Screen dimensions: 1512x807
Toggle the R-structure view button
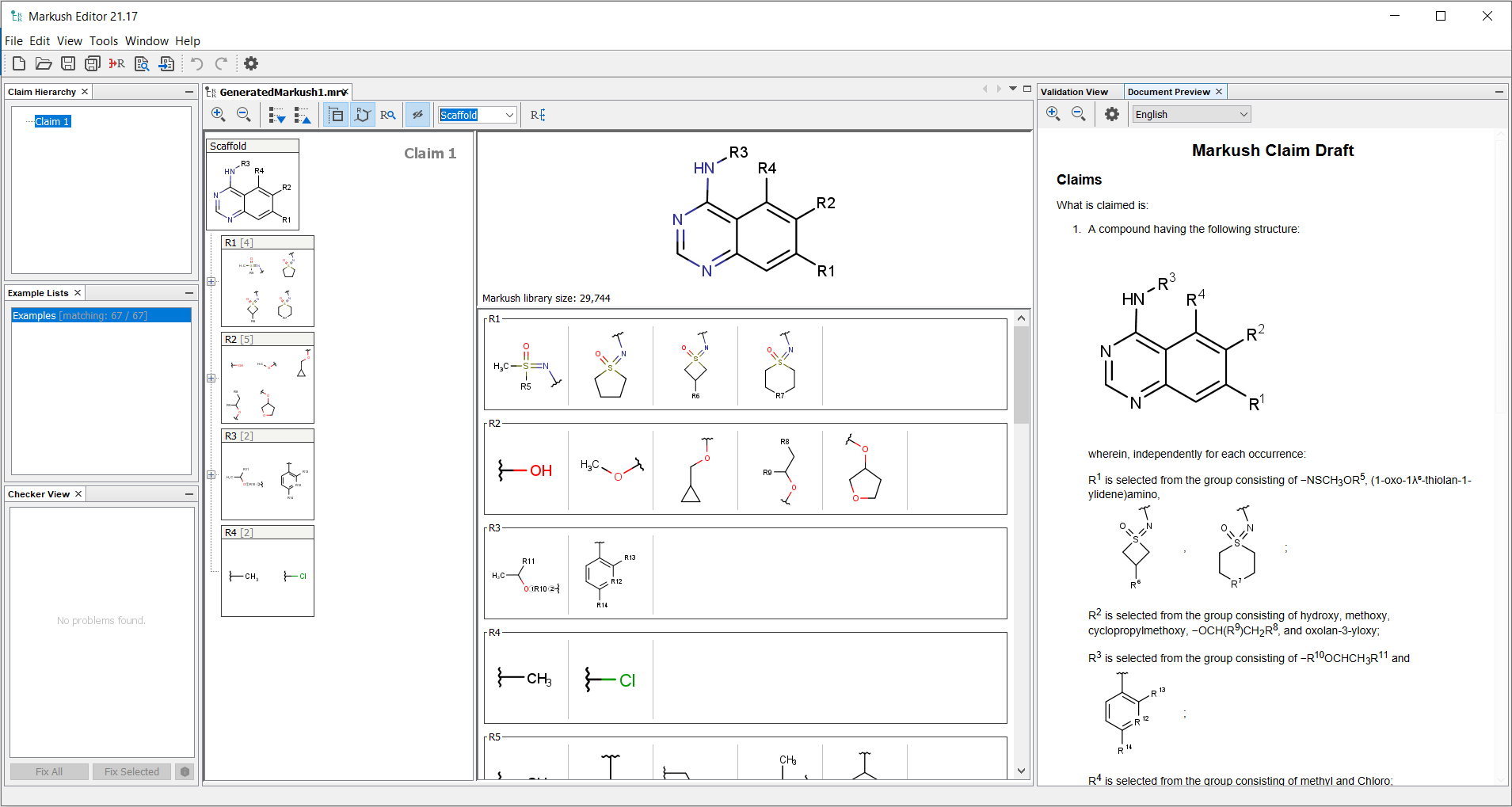coord(362,115)
